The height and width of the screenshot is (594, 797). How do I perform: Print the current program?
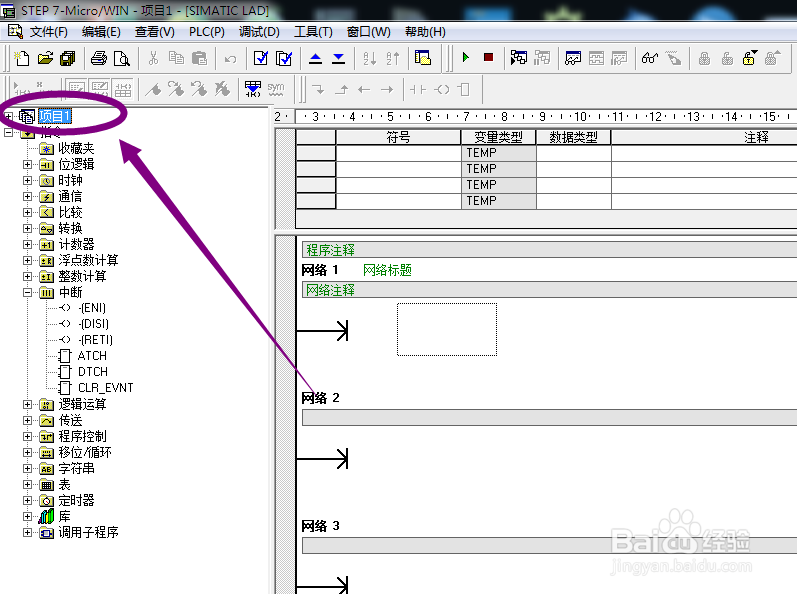[x=99, y=58]
